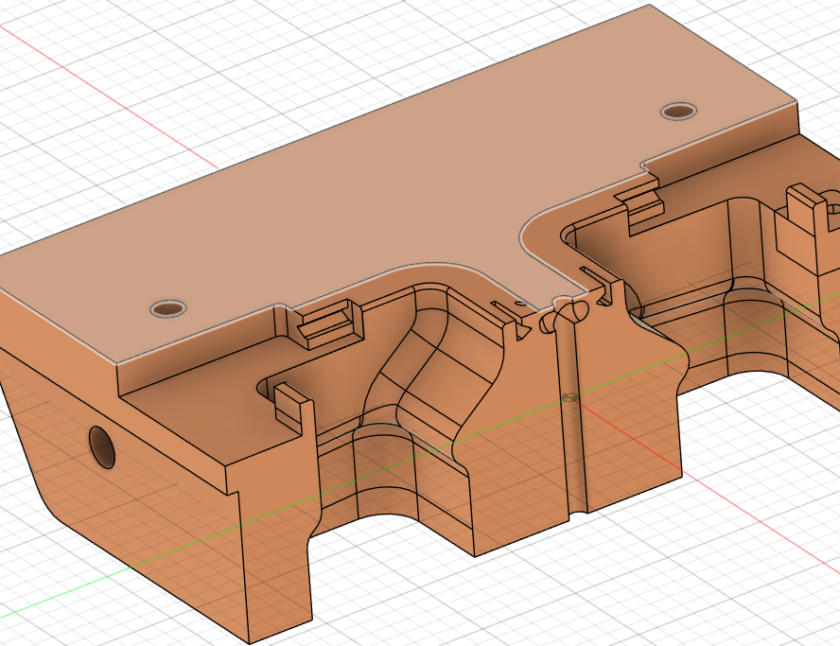840x646 pixels.
Task: Click the clip tab at the right cavity's top edge
Action: [640, 203]
